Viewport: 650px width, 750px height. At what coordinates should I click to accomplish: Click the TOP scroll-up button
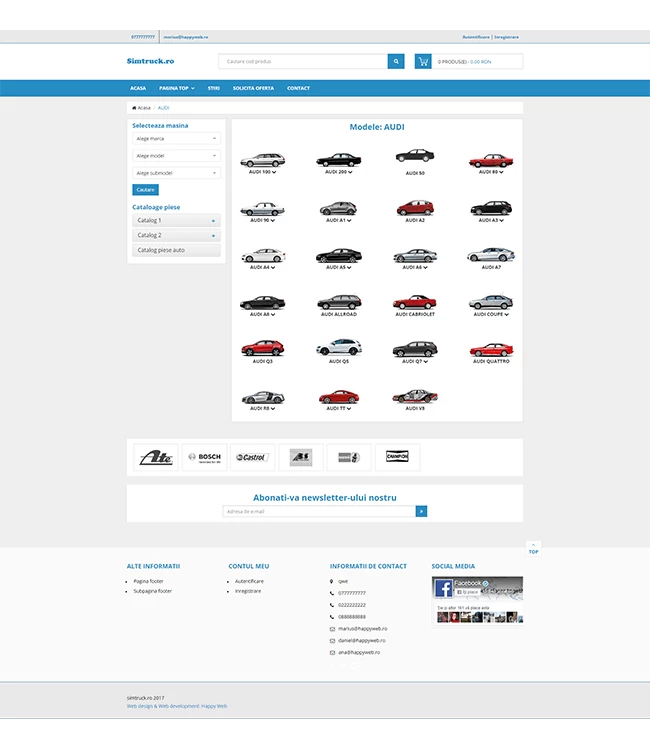tap(533, 549)
